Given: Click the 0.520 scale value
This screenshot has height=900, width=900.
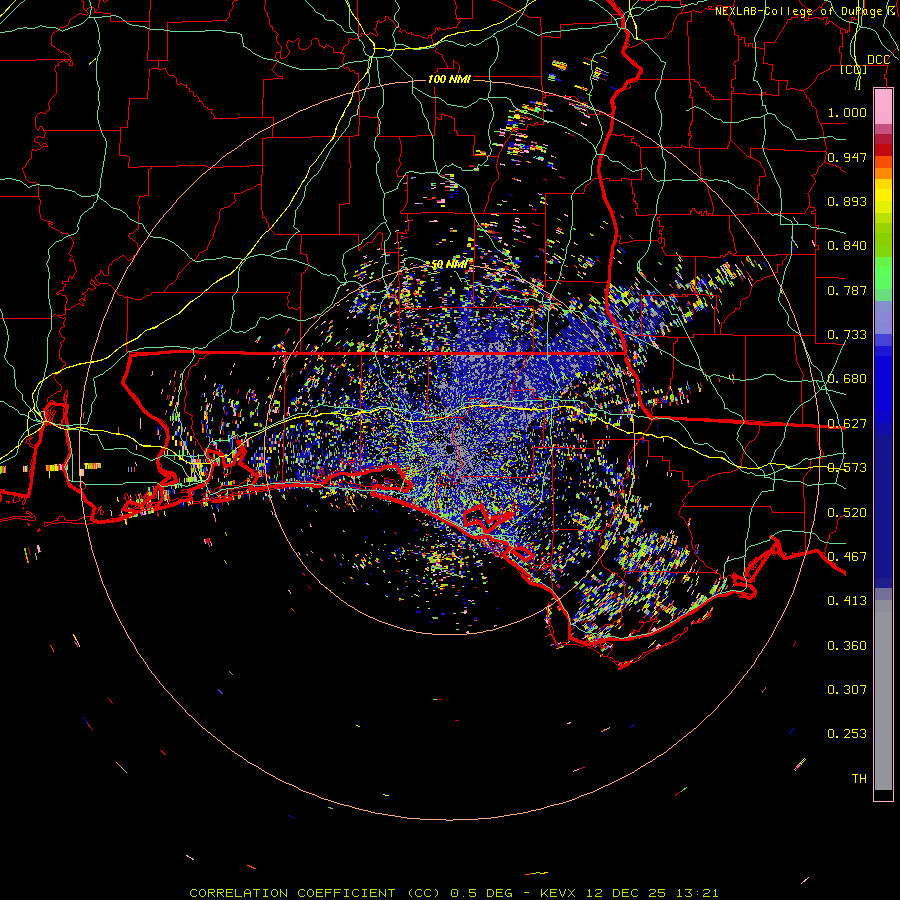Looking at the screenshot, I should click(x=847, y=513).
